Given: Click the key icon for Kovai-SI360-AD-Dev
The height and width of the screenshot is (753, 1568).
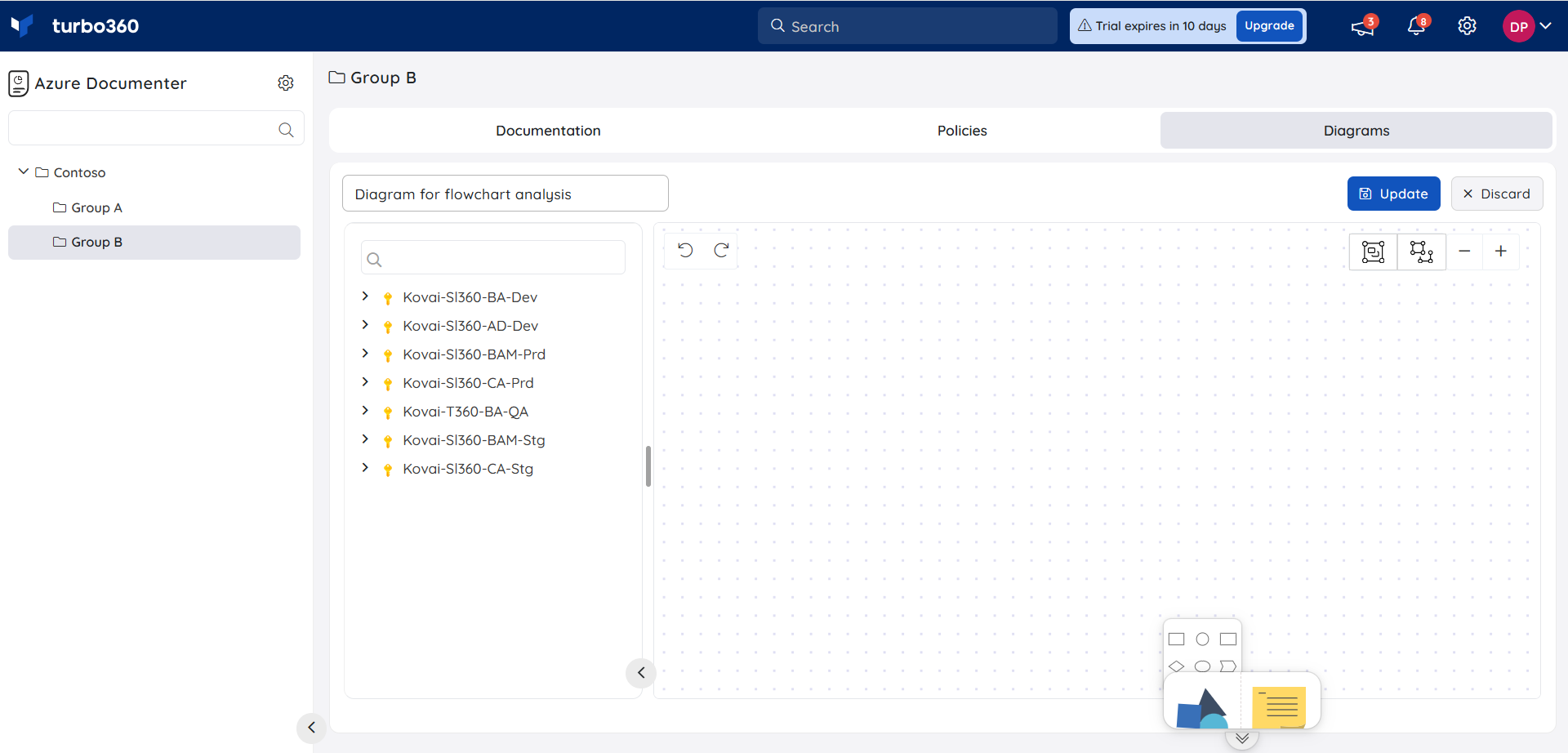Looking at the screenshot, I should [388, 327].
